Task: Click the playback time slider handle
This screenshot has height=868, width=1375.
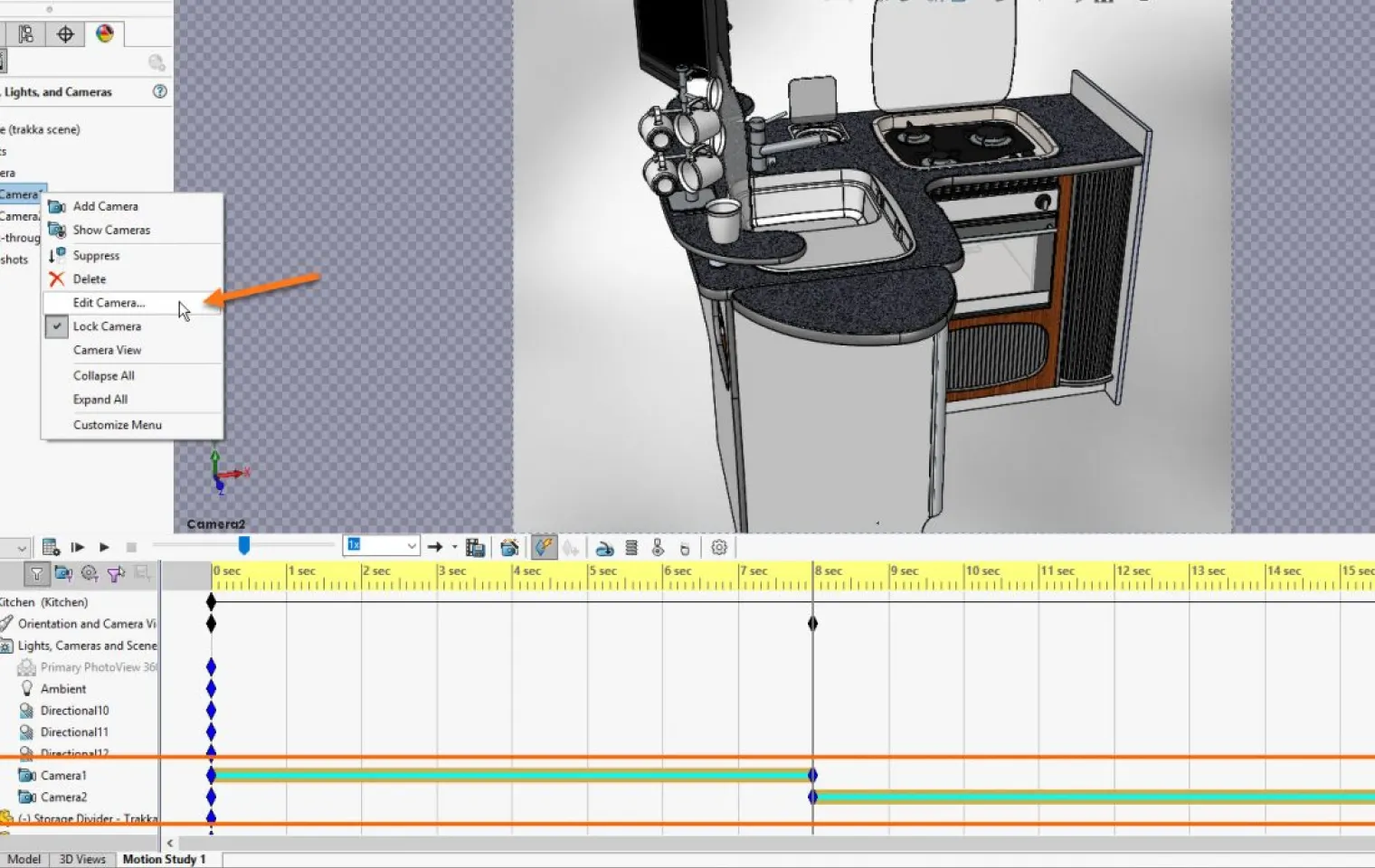Action: point(243,545)
